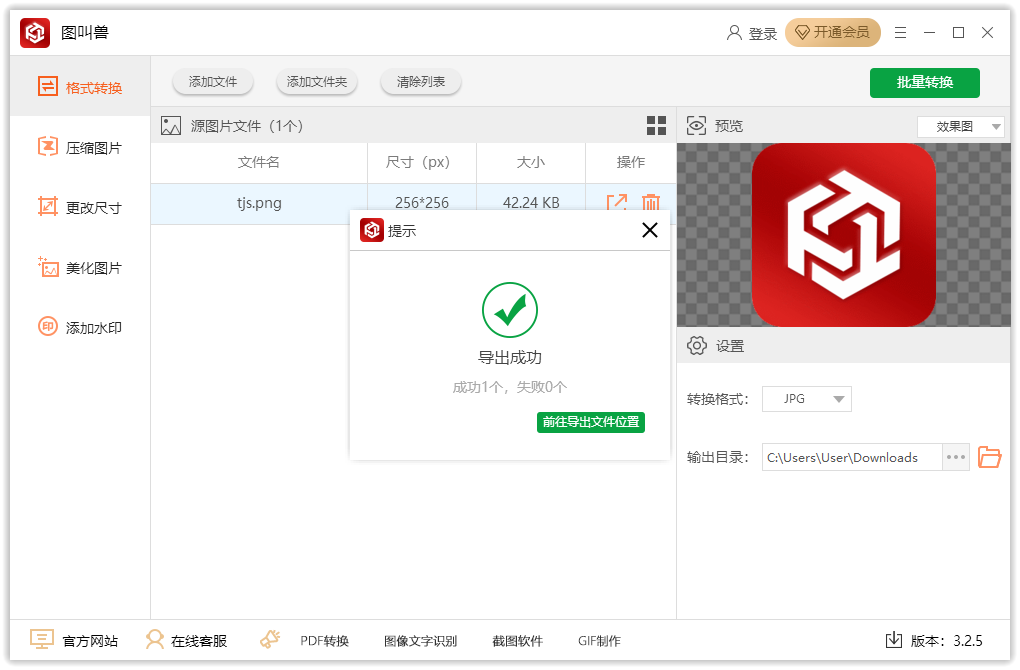Screen dimensions: 1020x670
Task: Open the JPG 转换格式 dropdown
Action: point(807,398)
